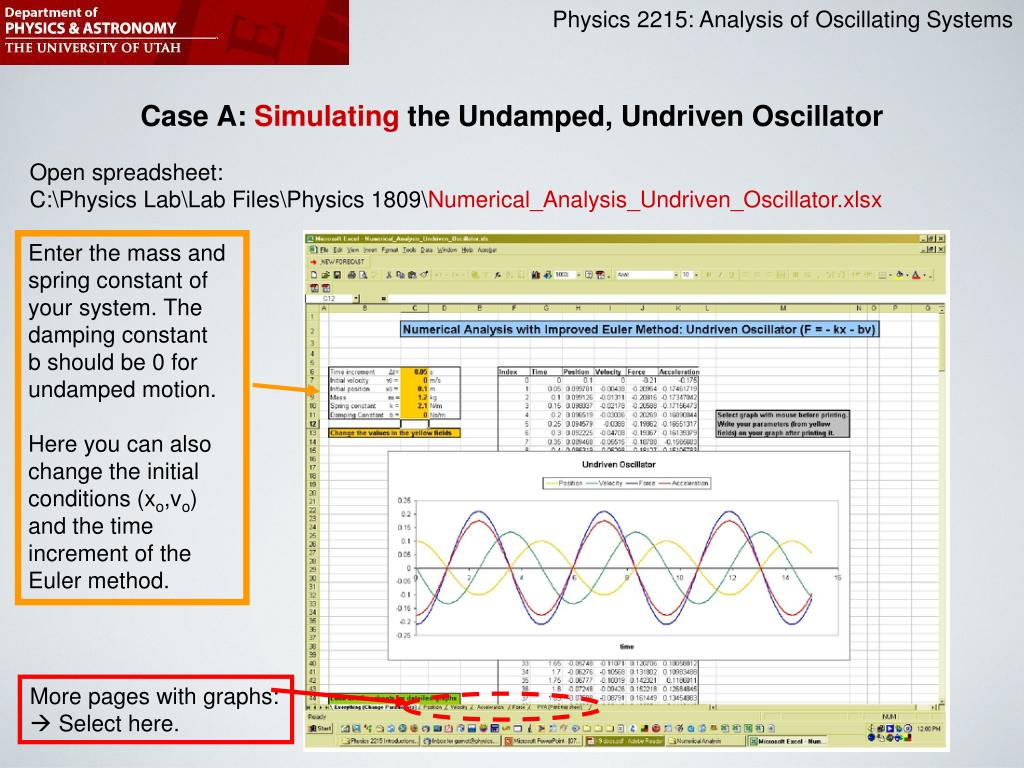Switch to the Force sheet tab
This screenshot has width=1024, height=768.
pyautogui.click(x=519, y=707)
